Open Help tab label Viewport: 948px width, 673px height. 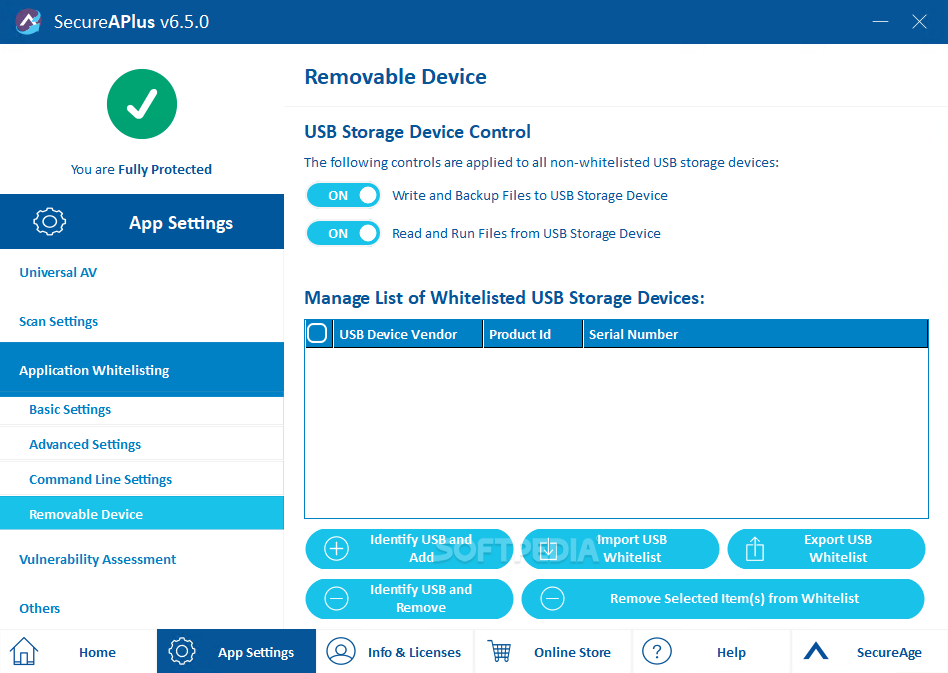pyautogui.click(x=731, y=652)
